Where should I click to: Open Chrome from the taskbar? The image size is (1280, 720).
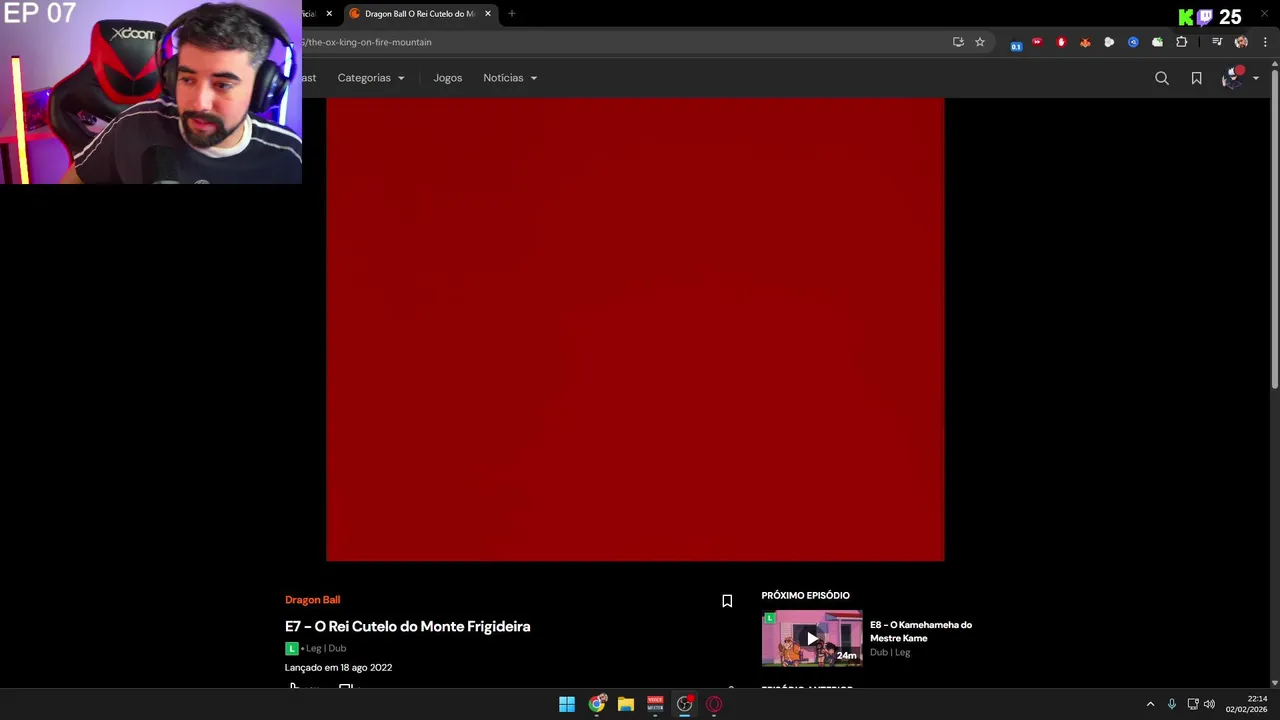pos(597,704)
